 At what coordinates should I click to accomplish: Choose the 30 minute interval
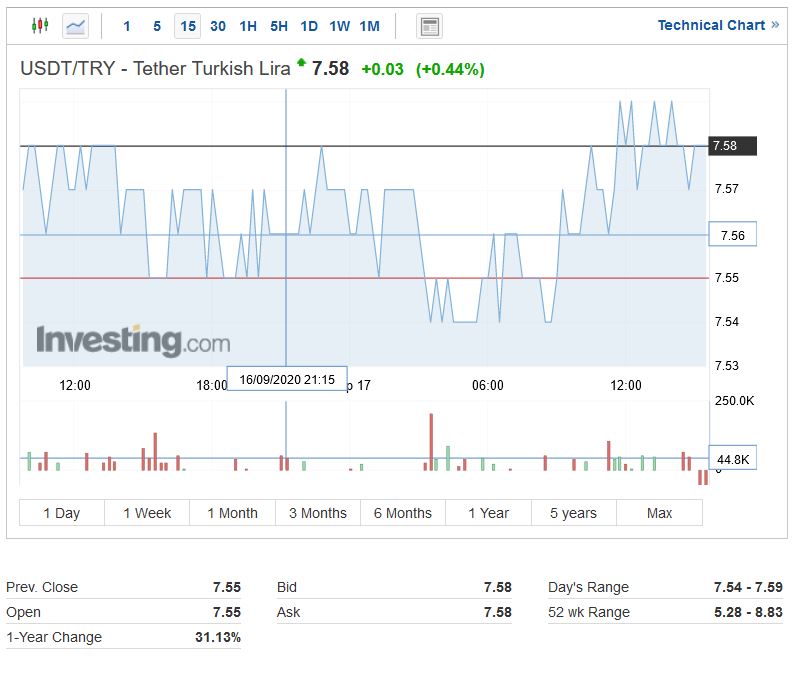[218, 26]
